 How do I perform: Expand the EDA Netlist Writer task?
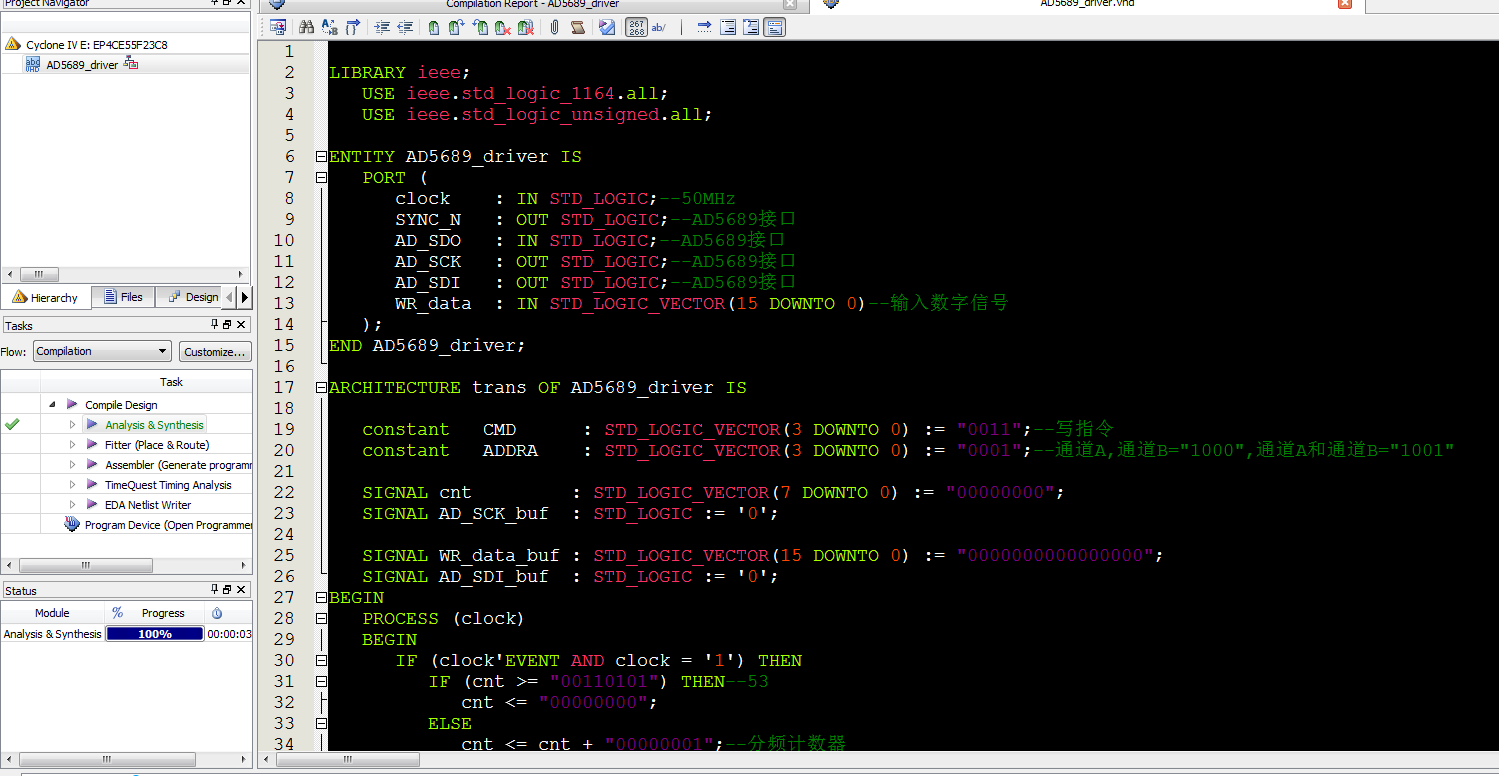click(x=72, y=505)
